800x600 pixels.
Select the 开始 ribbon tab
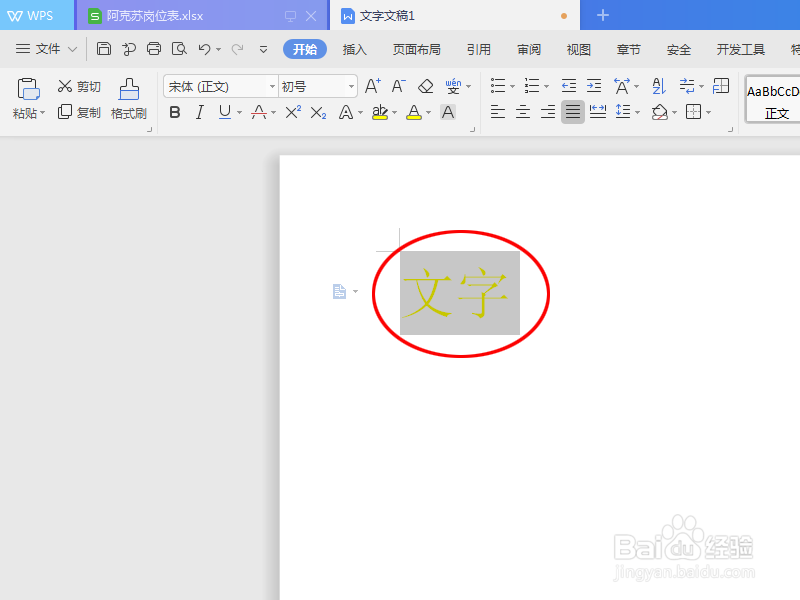(x=305, y=49)
